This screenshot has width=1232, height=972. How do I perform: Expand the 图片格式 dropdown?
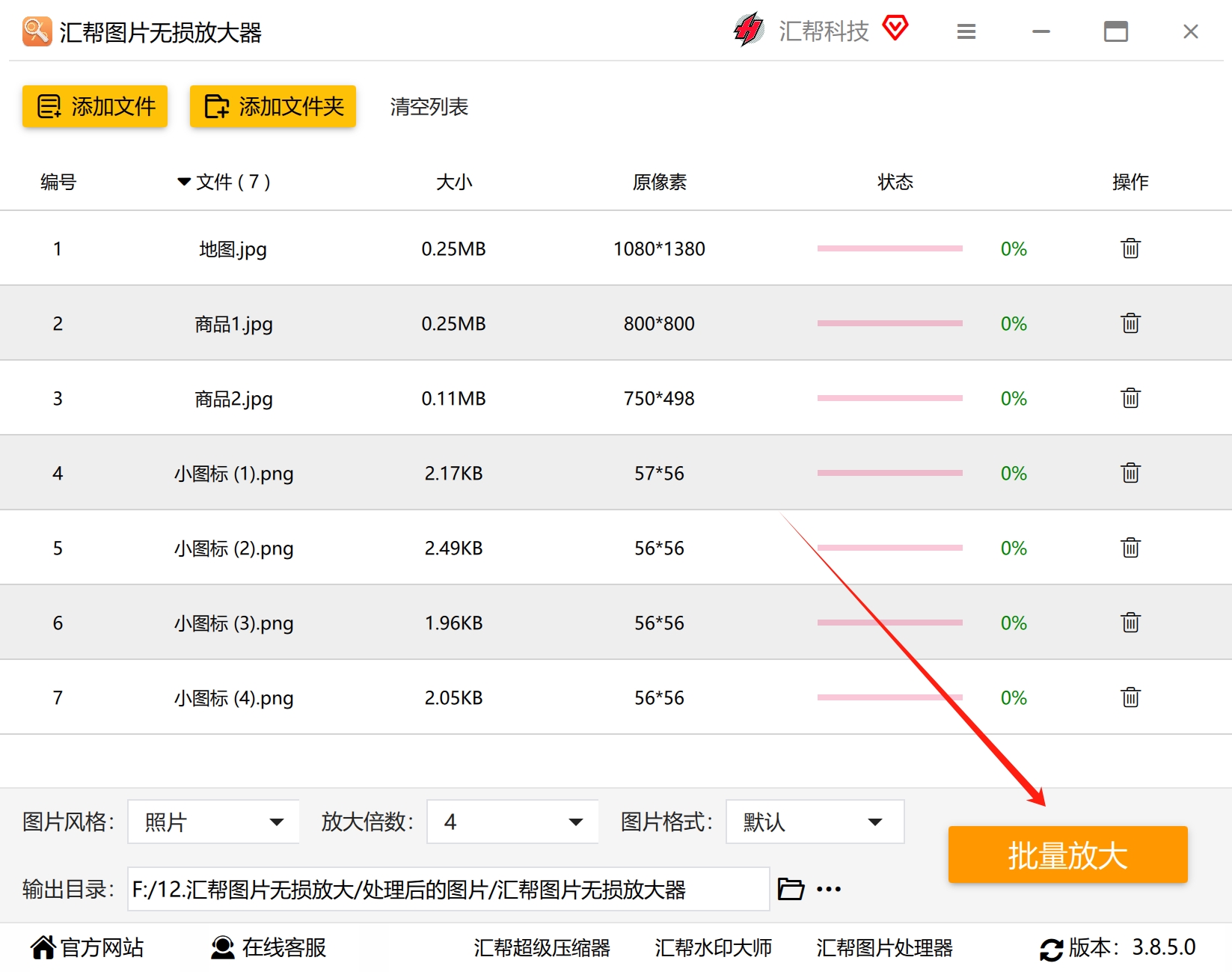point(815,822)
